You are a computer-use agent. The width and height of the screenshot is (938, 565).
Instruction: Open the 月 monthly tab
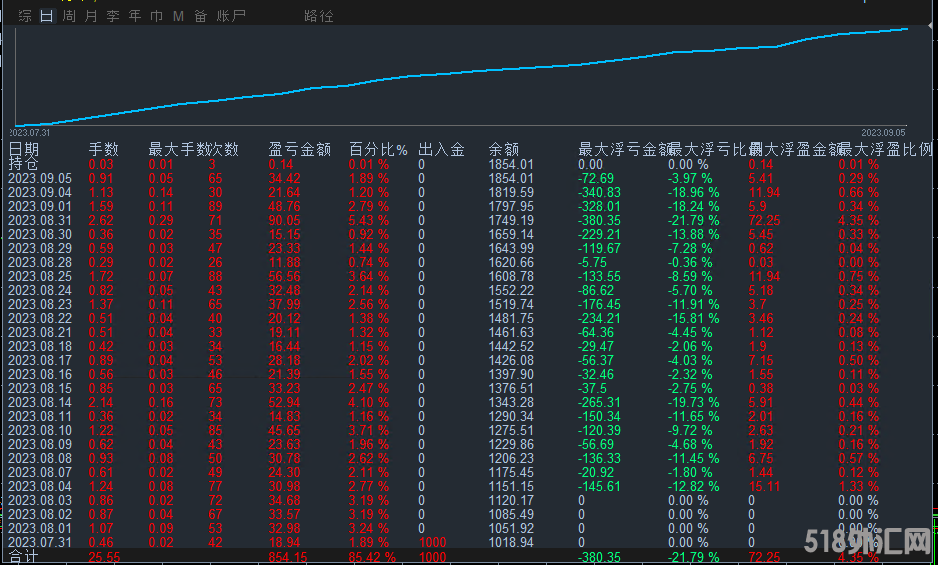coord(91,16)
